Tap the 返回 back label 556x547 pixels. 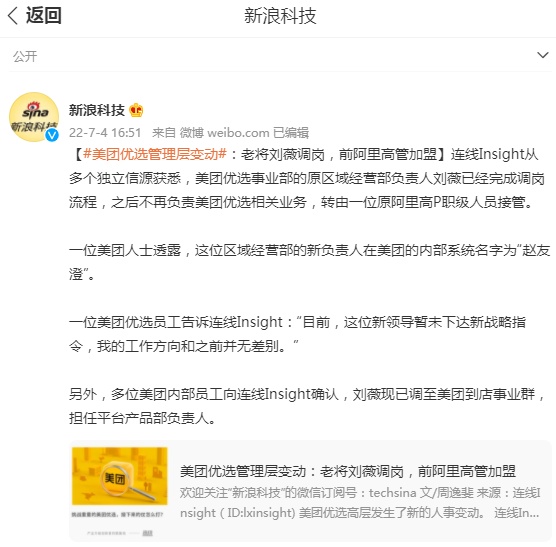[x=44, y=16]
